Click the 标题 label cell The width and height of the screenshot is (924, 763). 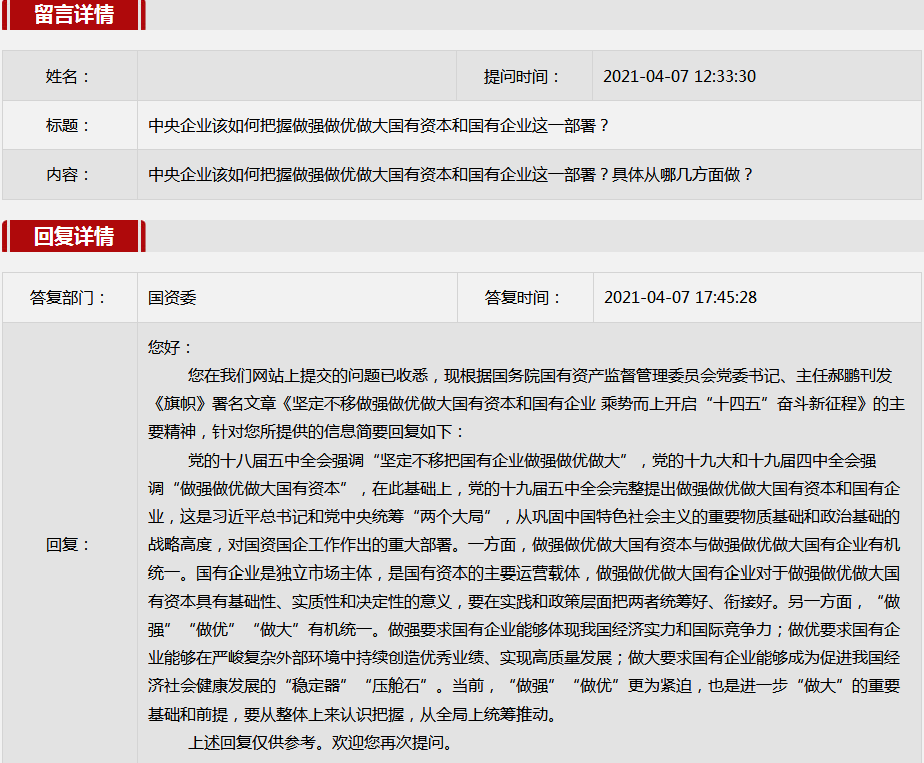click(x=68, y=126)
